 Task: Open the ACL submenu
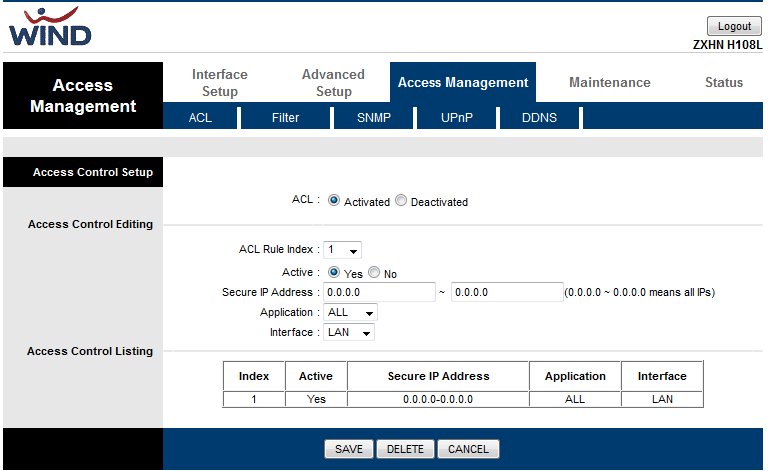[200, 118]
